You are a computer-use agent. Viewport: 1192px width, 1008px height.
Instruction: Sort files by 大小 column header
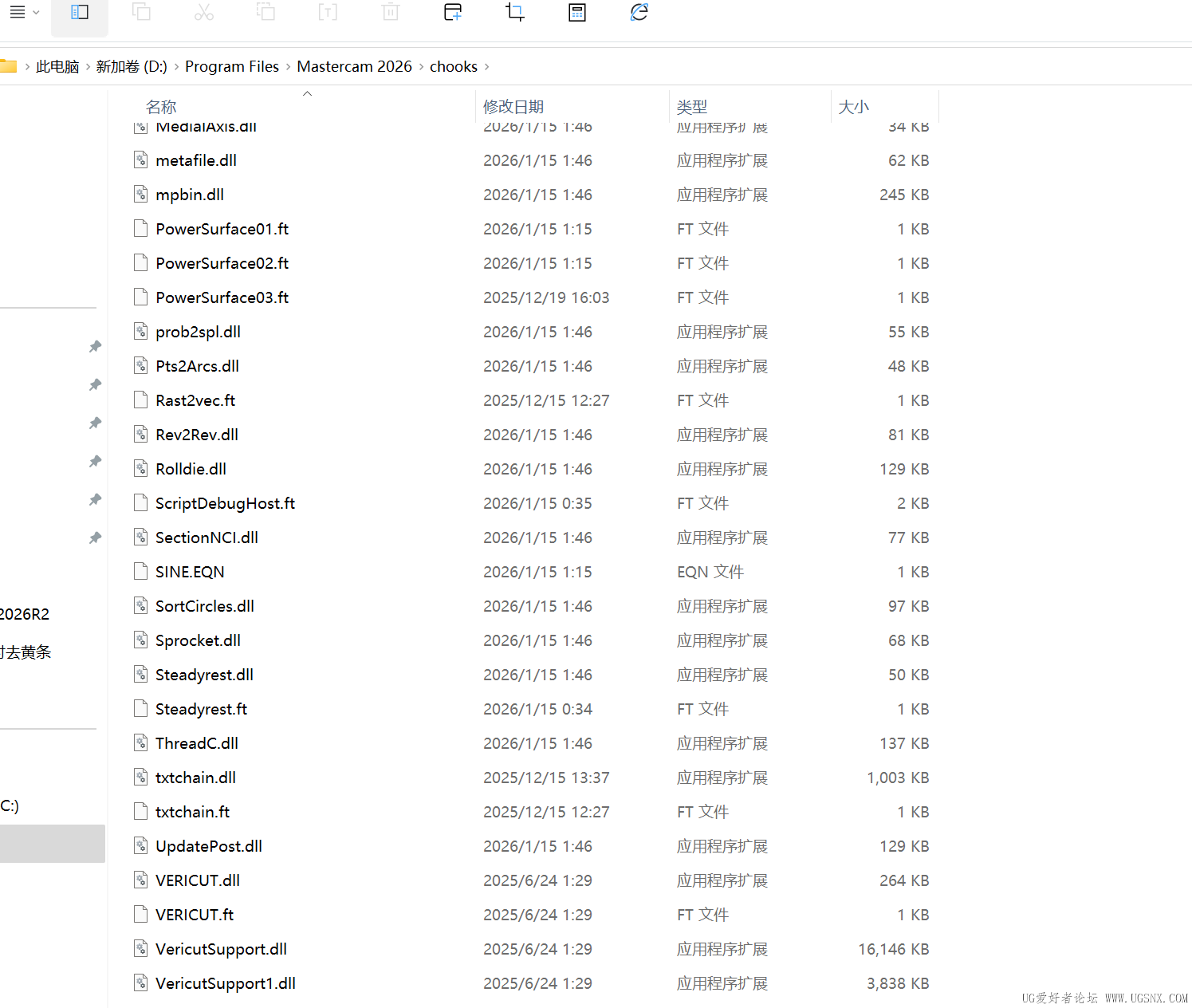point(853,107)
